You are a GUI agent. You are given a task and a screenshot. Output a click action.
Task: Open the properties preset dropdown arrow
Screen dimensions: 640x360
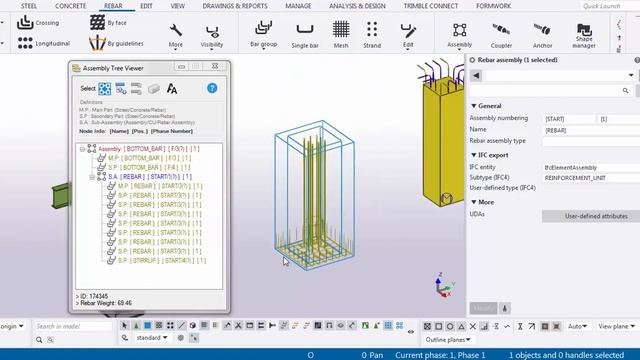pyautogui.click(x=631, y=75)
